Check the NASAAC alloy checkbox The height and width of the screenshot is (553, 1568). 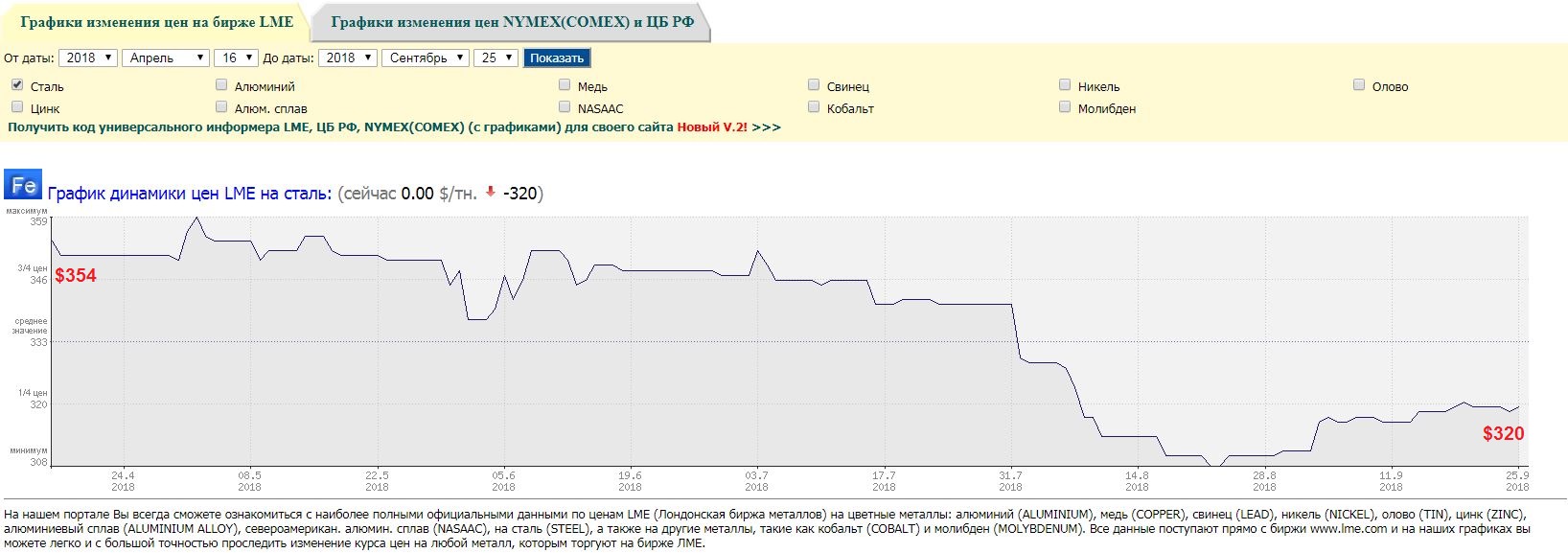click(565, 106)
